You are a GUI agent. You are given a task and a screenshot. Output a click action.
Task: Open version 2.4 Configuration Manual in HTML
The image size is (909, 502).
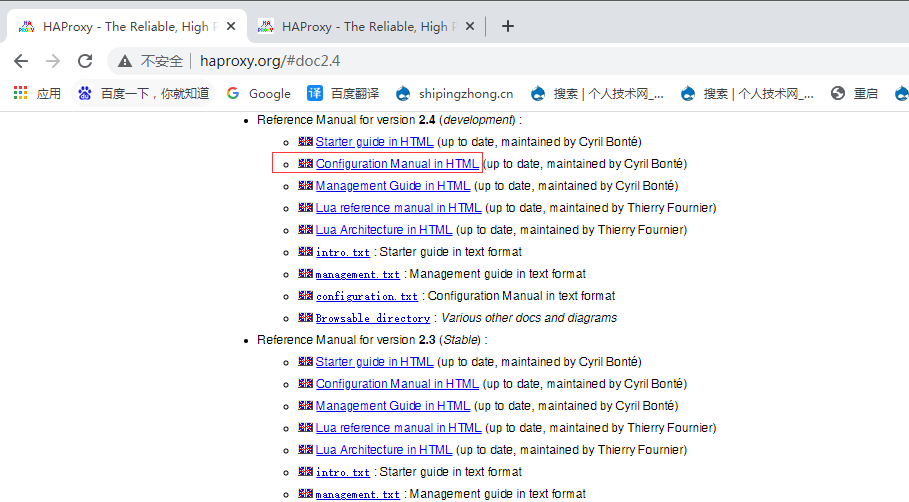(397, 164)
